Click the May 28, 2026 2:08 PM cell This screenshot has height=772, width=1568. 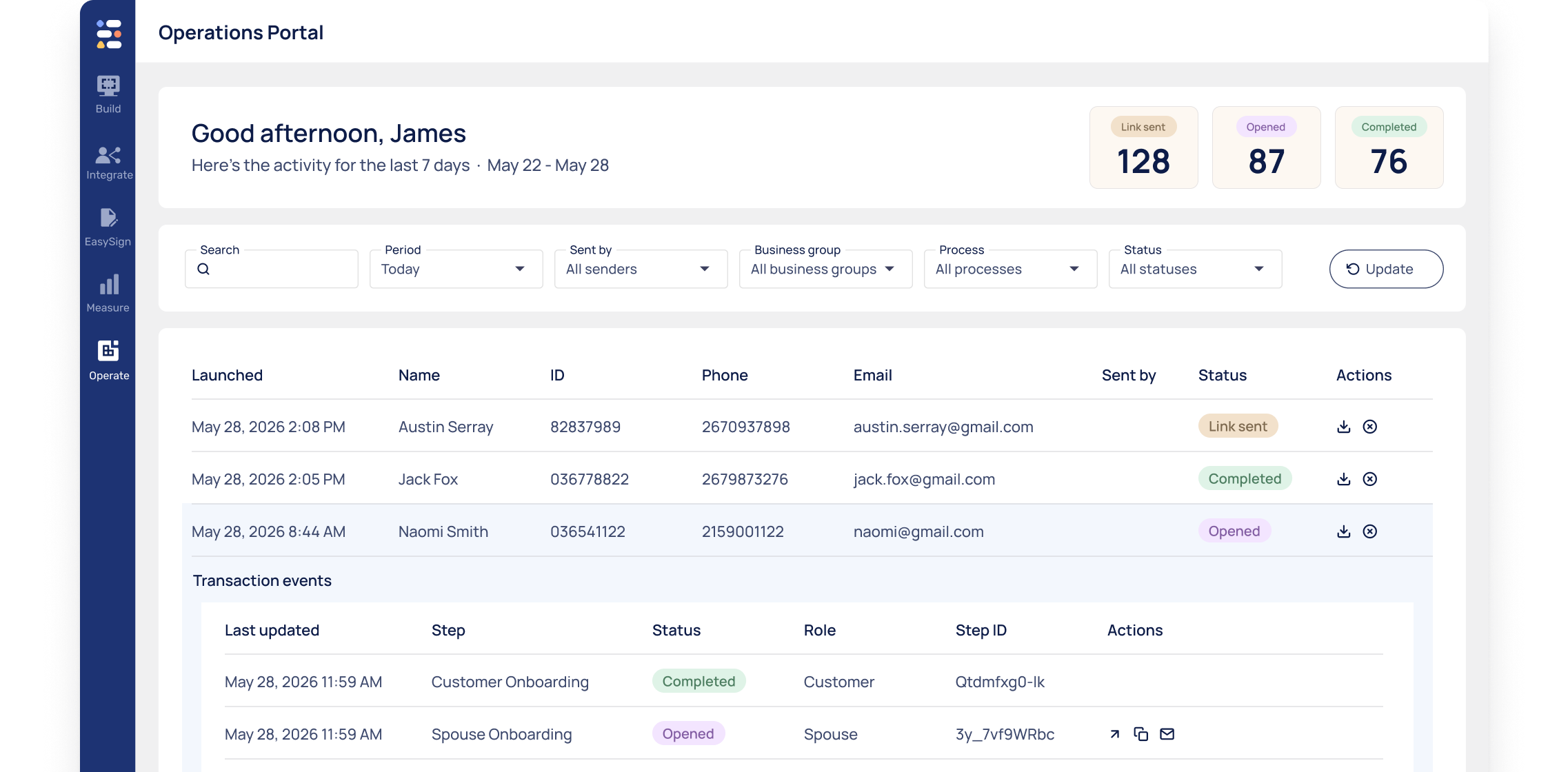point(268,427)
